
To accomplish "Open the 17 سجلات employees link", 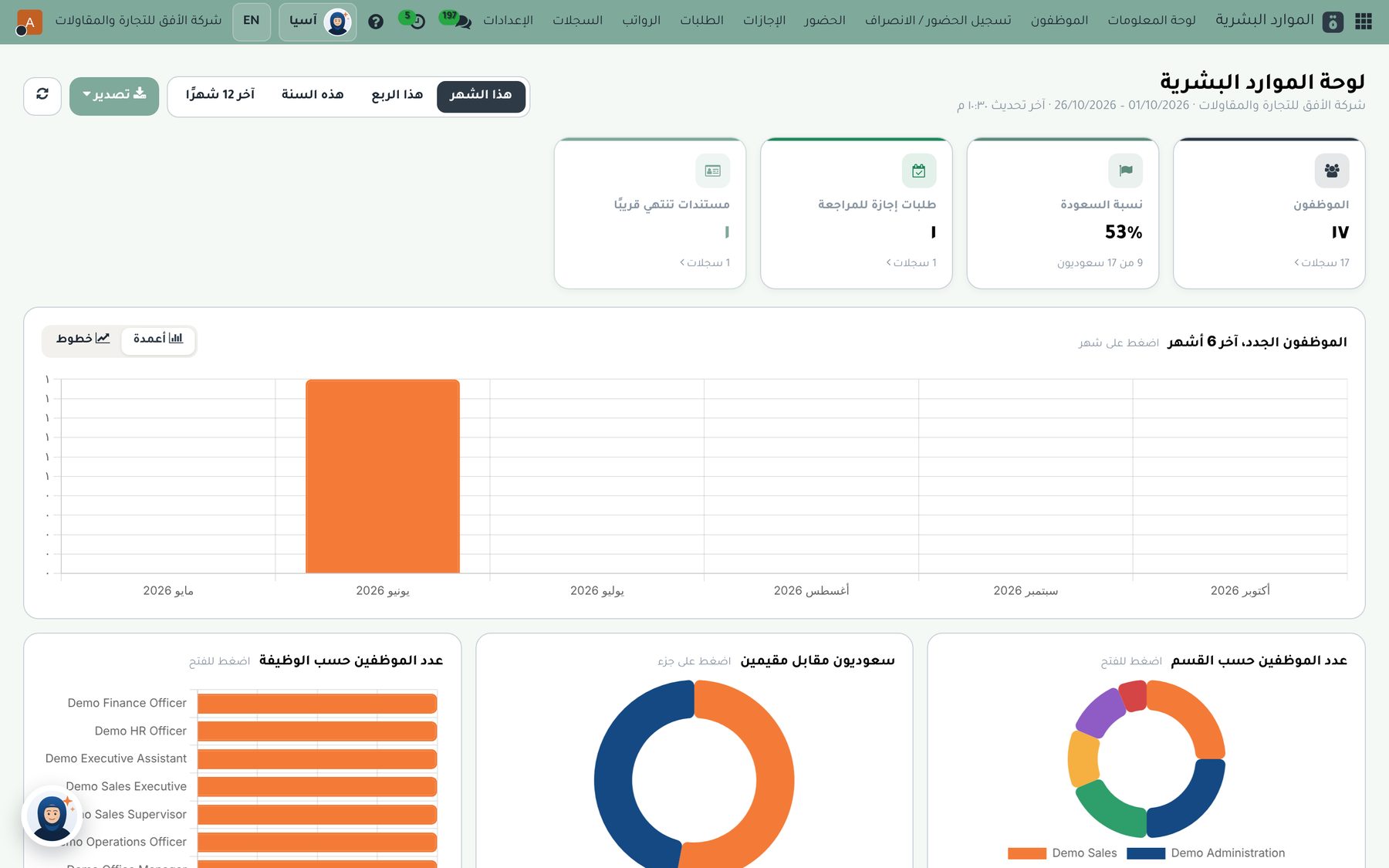I will pyautogui.click(x=1322, y=262).
